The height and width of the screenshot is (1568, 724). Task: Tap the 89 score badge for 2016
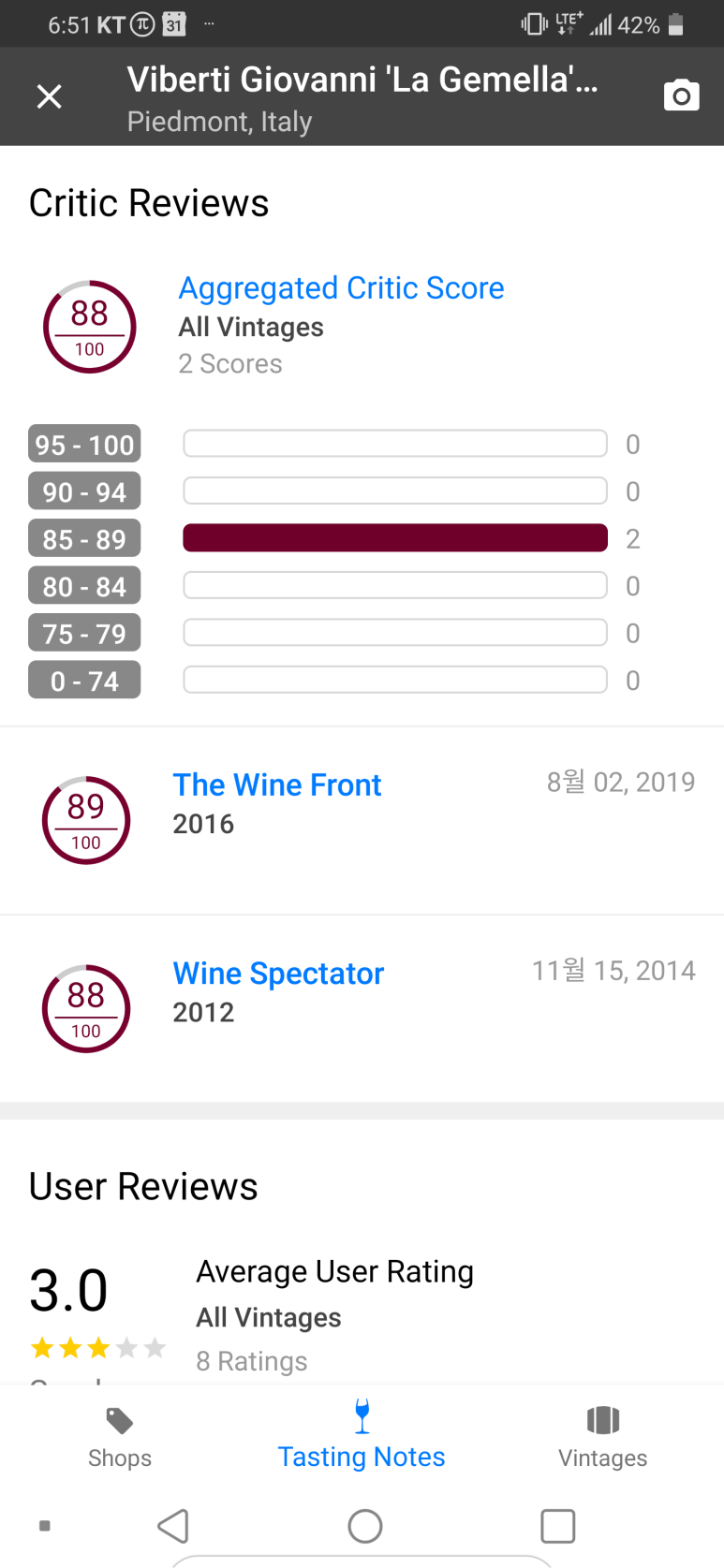[x=86, y=820]
